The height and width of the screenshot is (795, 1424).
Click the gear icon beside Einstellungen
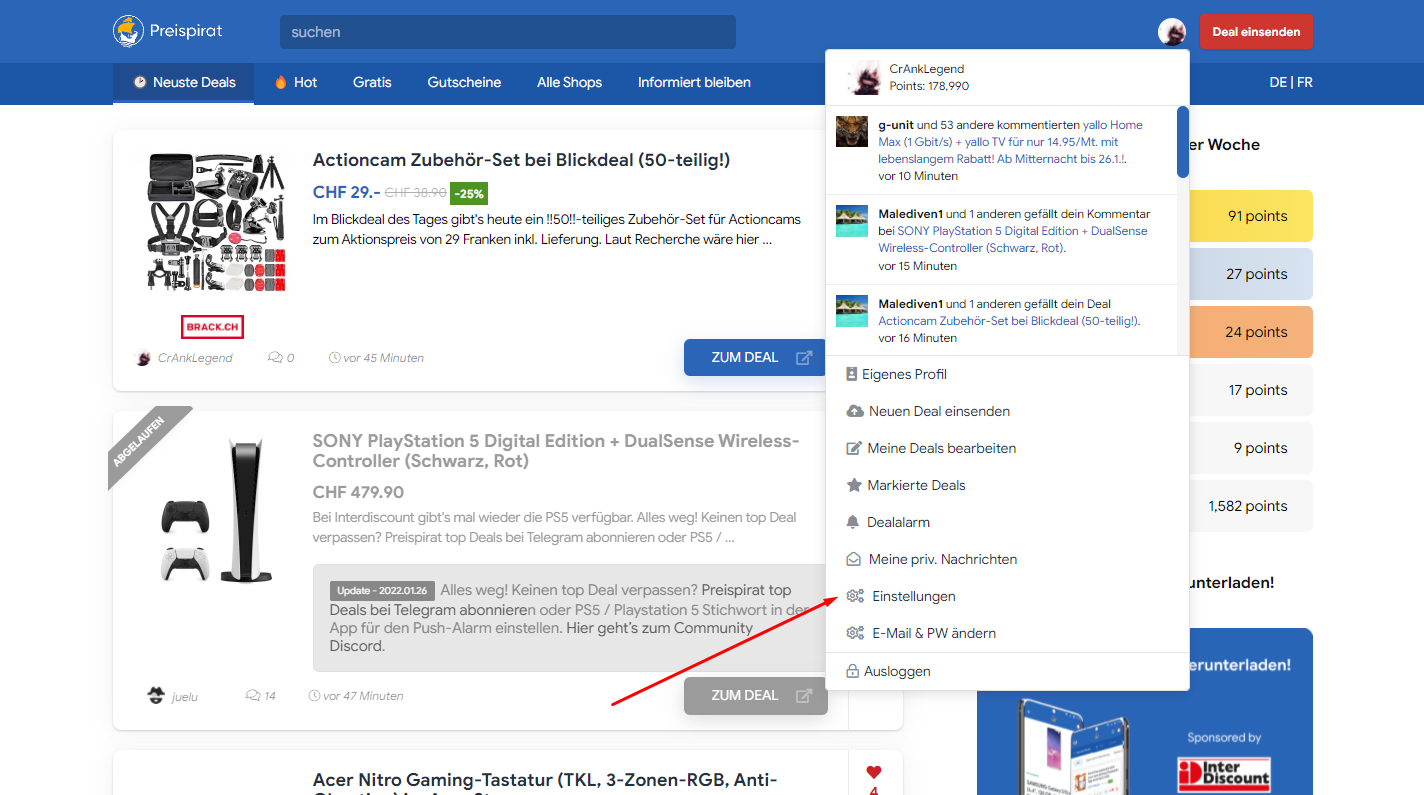point(854,596)
